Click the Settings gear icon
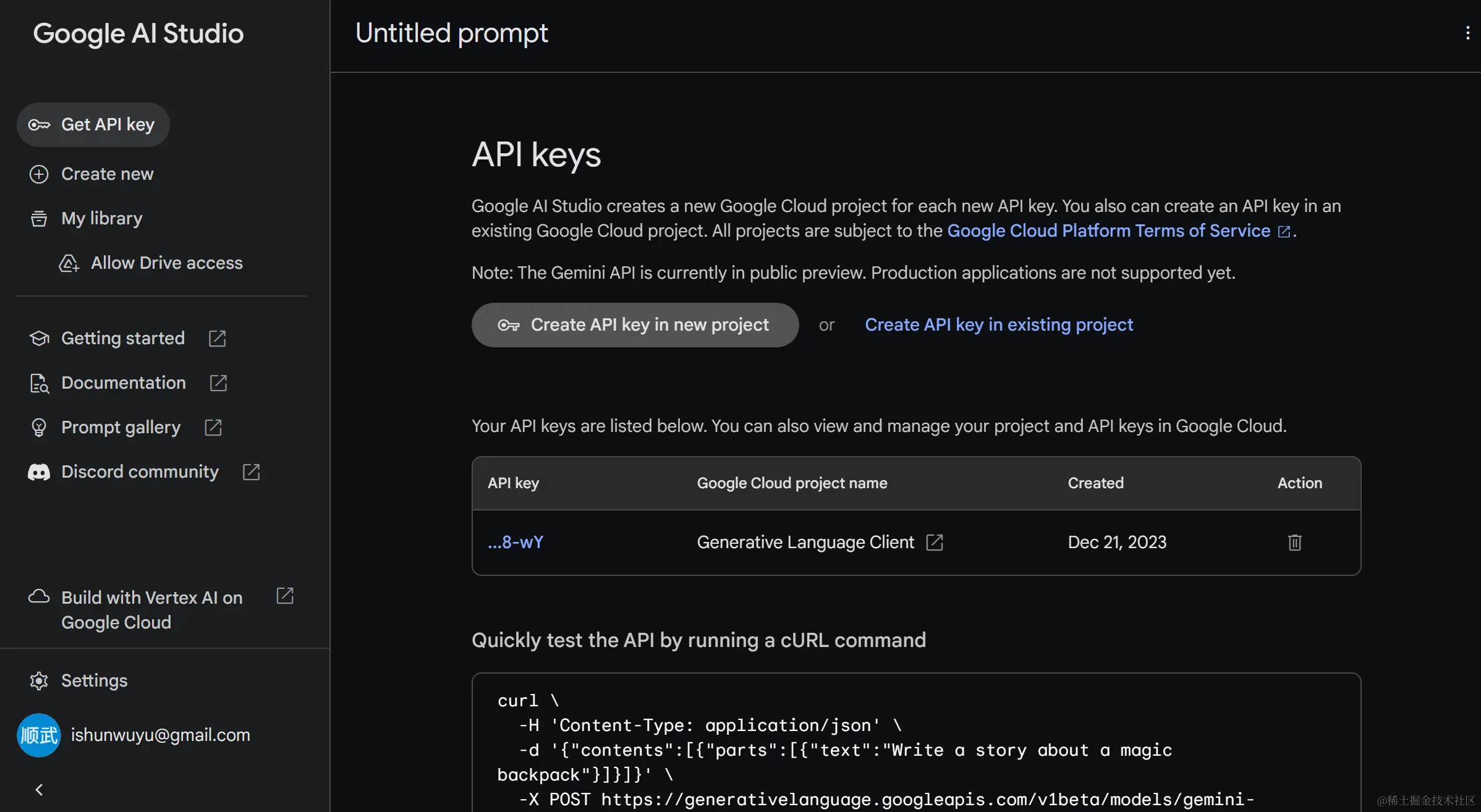Viewport: 1481px width, 812px height. pyautogui.click(x=39, y=681)
